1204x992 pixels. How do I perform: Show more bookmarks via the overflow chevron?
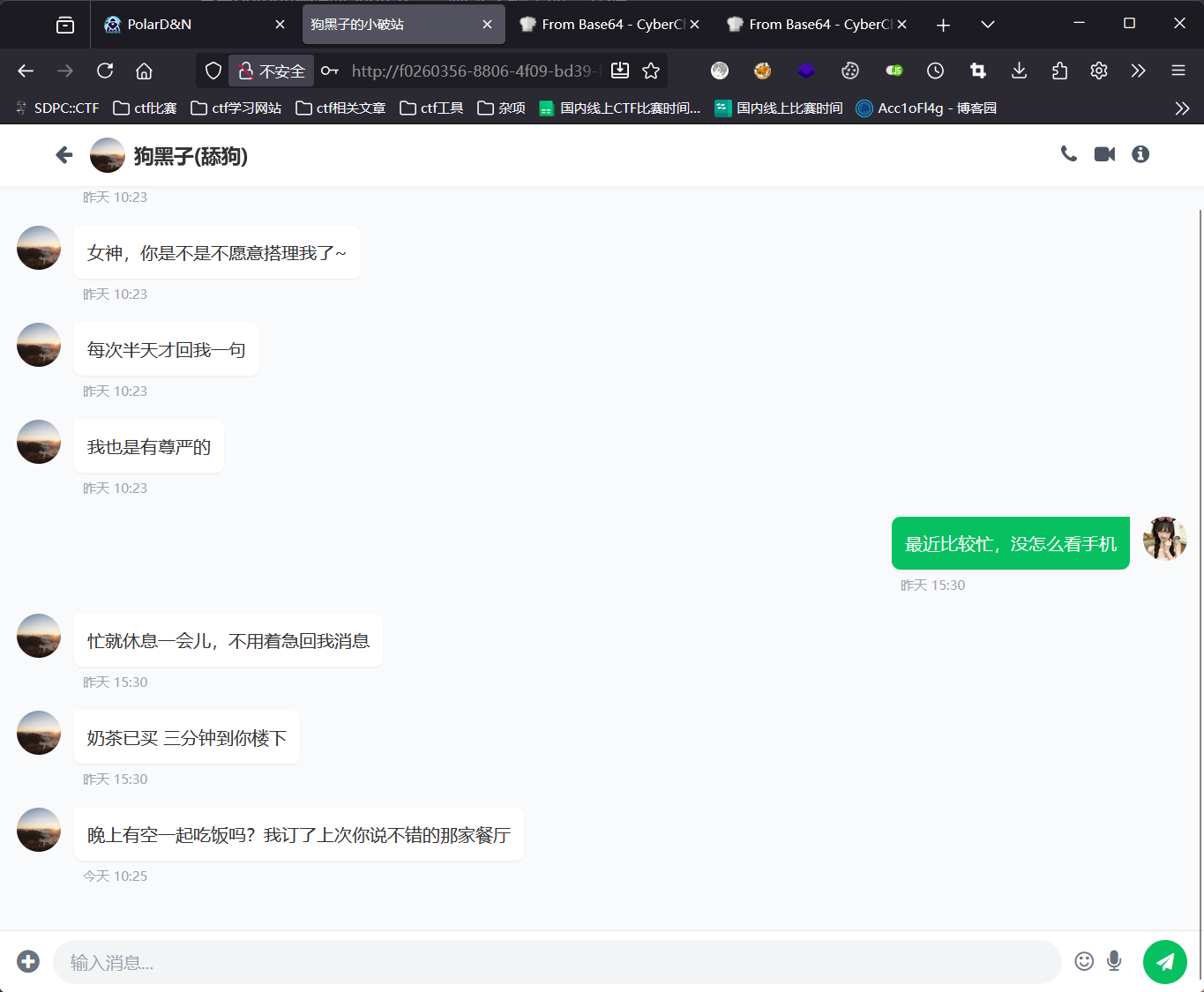(x=1182, y=108)
